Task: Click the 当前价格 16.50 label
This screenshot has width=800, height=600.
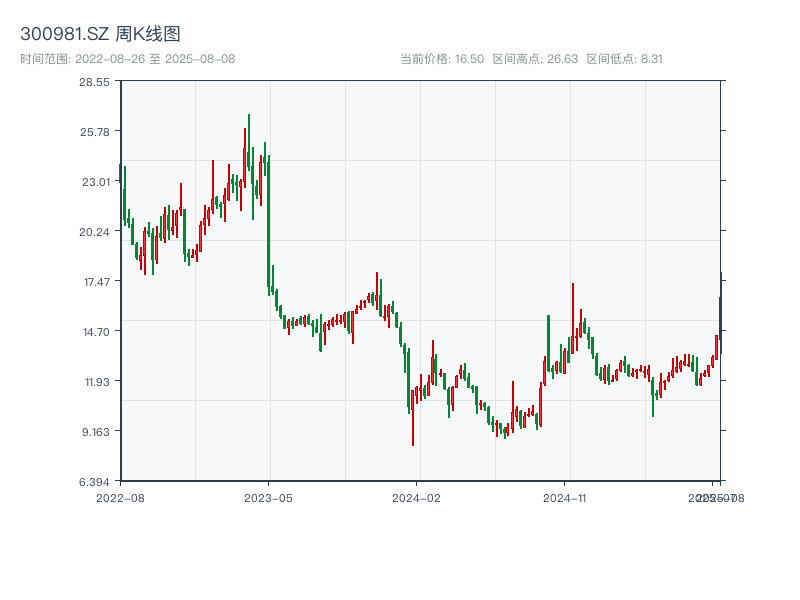Action: [x=442, y=59]
